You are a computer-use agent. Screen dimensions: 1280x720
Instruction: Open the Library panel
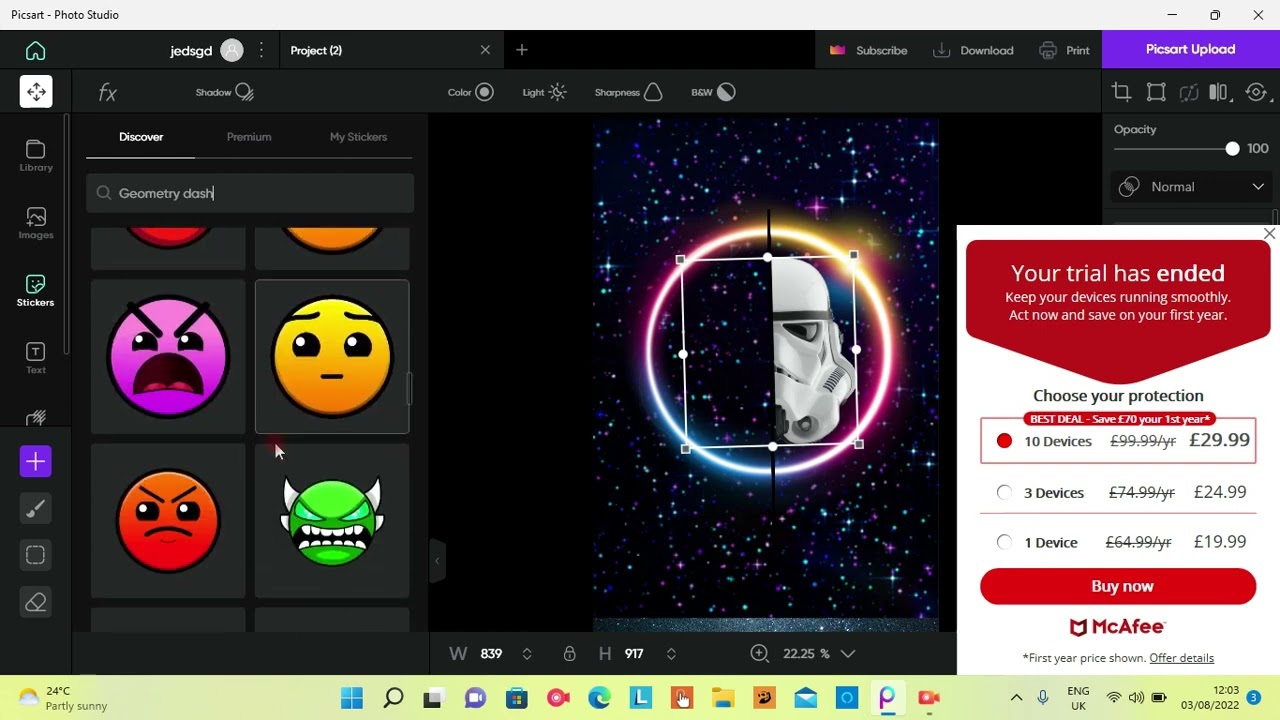tap(36, 156)
